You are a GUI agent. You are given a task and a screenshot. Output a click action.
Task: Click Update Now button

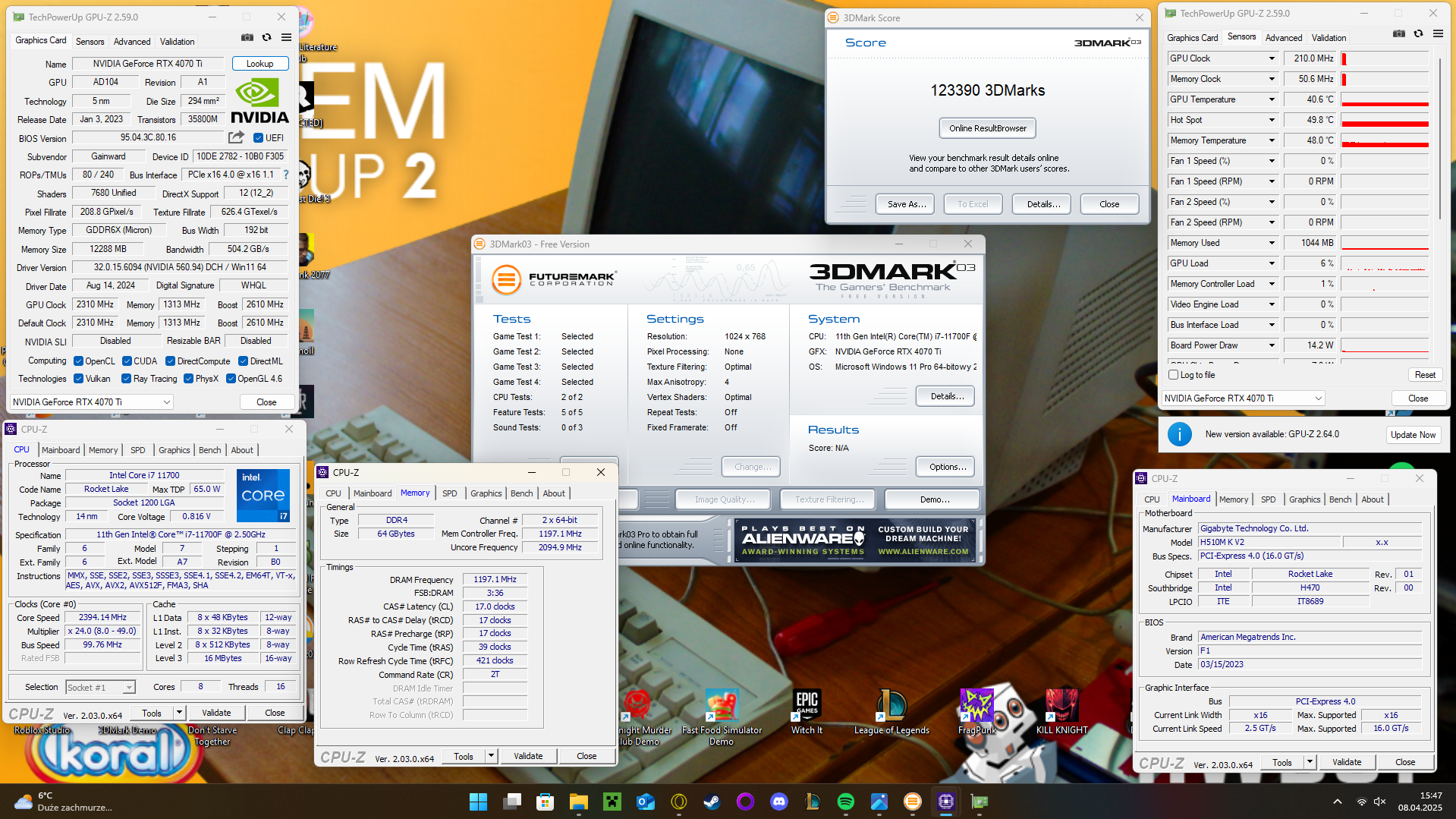(1413, 435)
